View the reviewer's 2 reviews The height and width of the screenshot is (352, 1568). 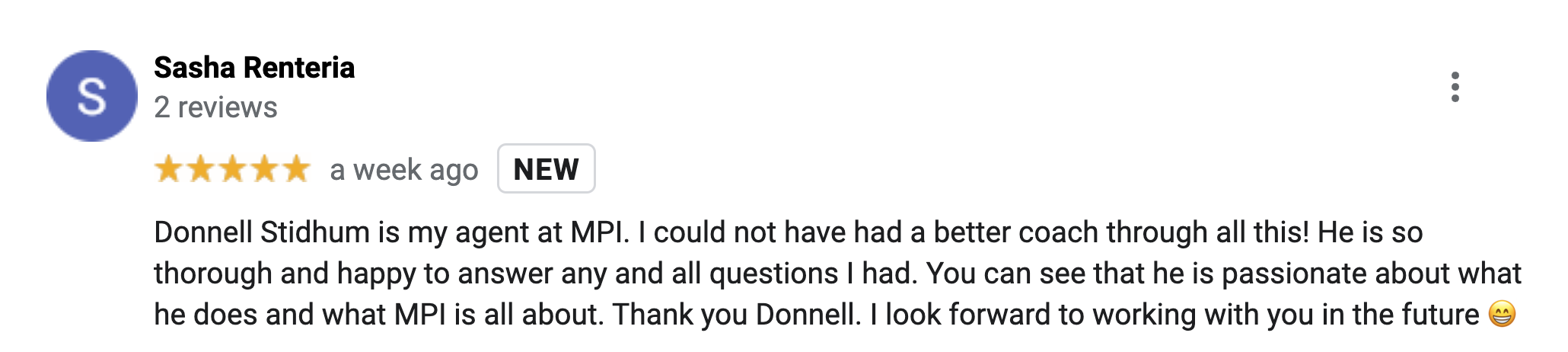215,107
